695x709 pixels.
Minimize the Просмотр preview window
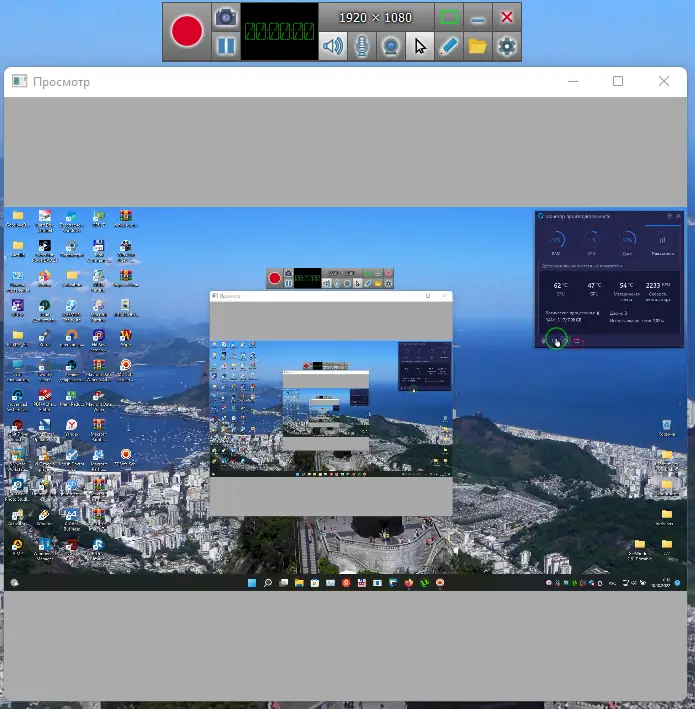pyautogui.click(x=573, y=81)
